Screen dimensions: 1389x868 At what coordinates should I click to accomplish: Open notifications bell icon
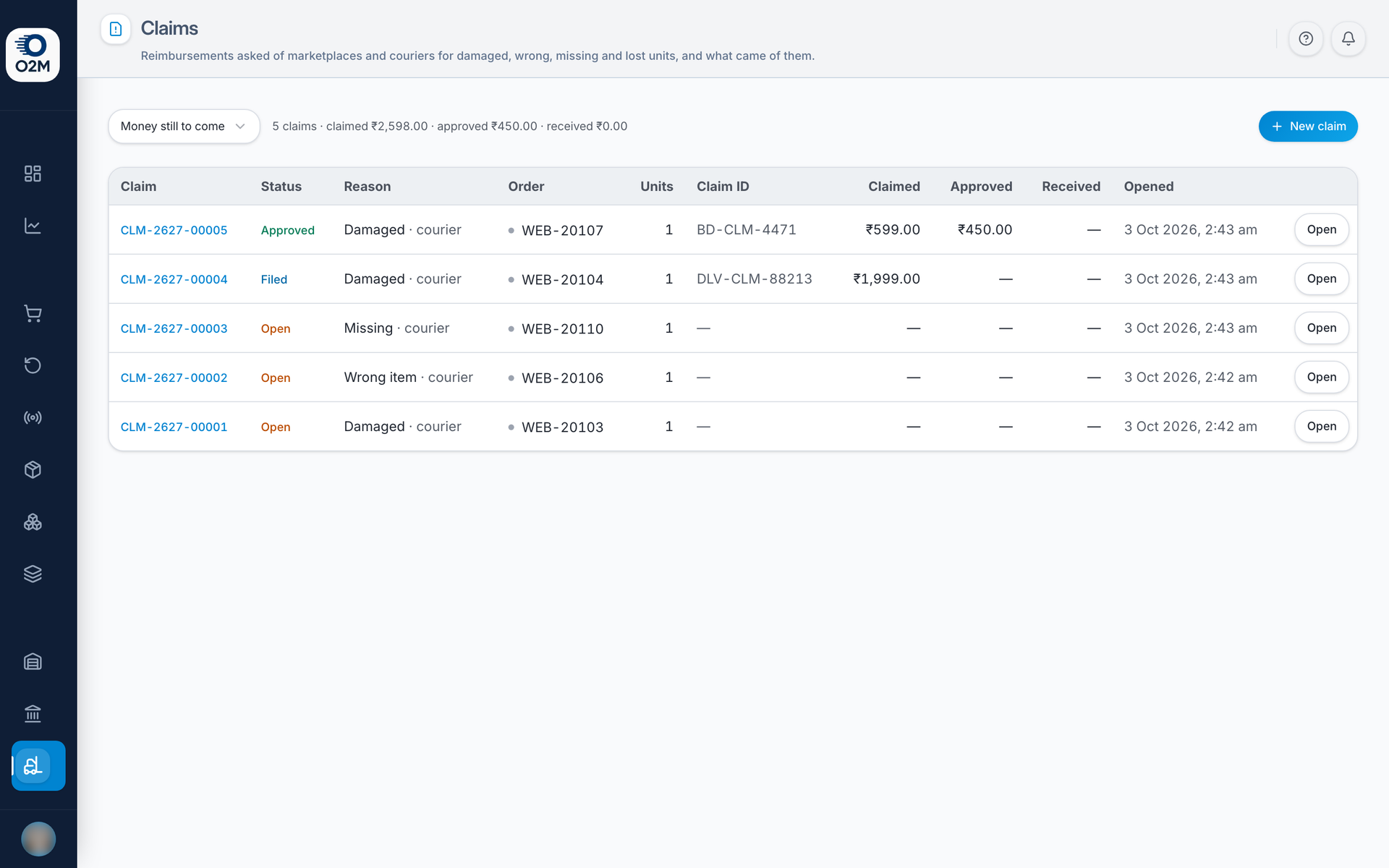click(x=1348, y=39)
